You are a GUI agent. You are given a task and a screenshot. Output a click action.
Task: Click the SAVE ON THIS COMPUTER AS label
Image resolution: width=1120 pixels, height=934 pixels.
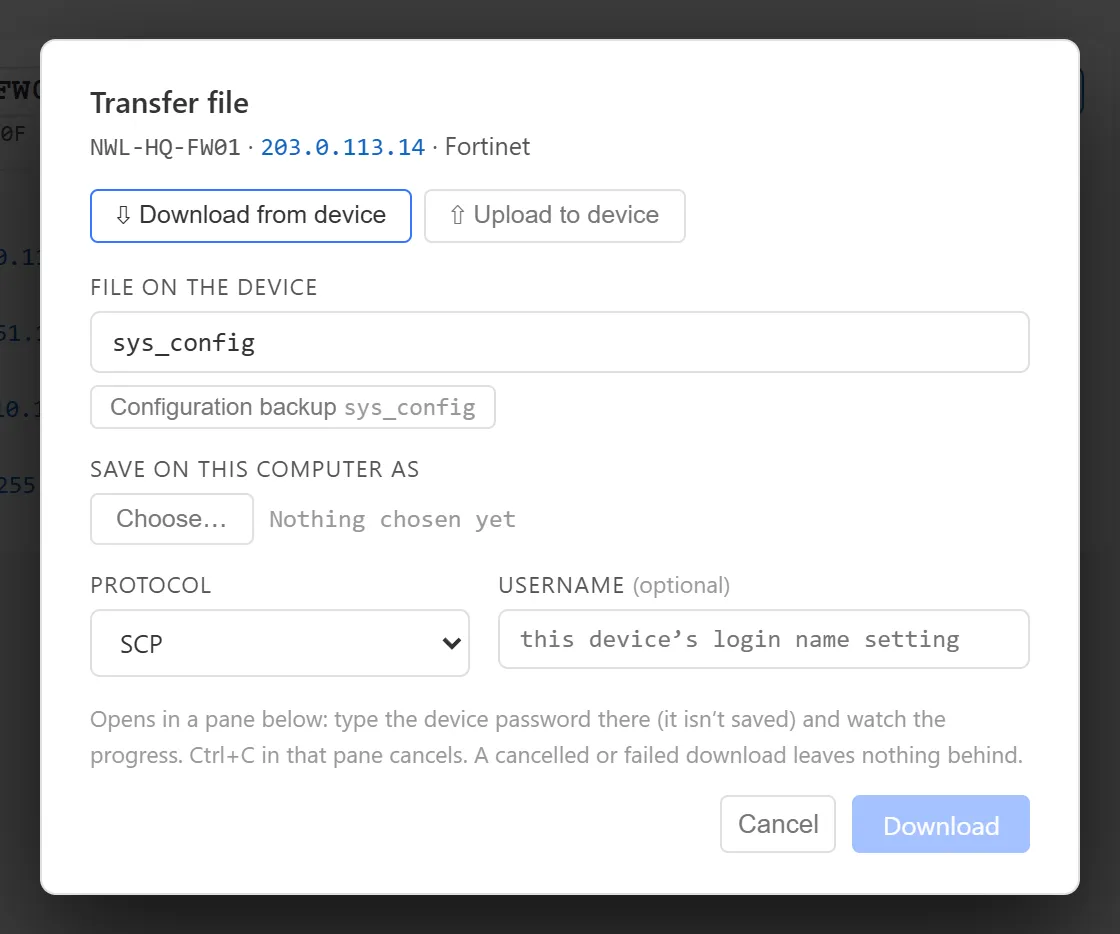[x=254, y=469]
